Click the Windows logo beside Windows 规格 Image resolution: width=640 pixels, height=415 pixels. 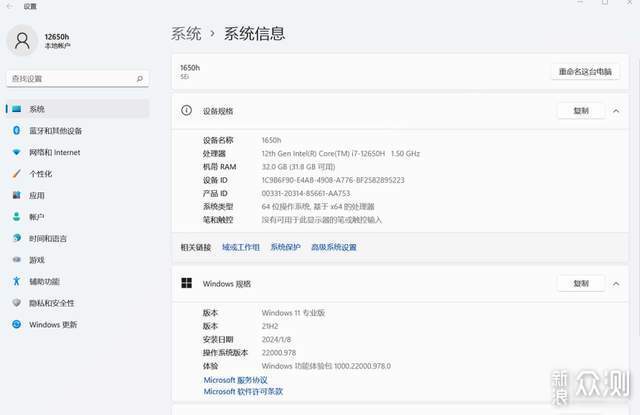[x=187, y=283]
